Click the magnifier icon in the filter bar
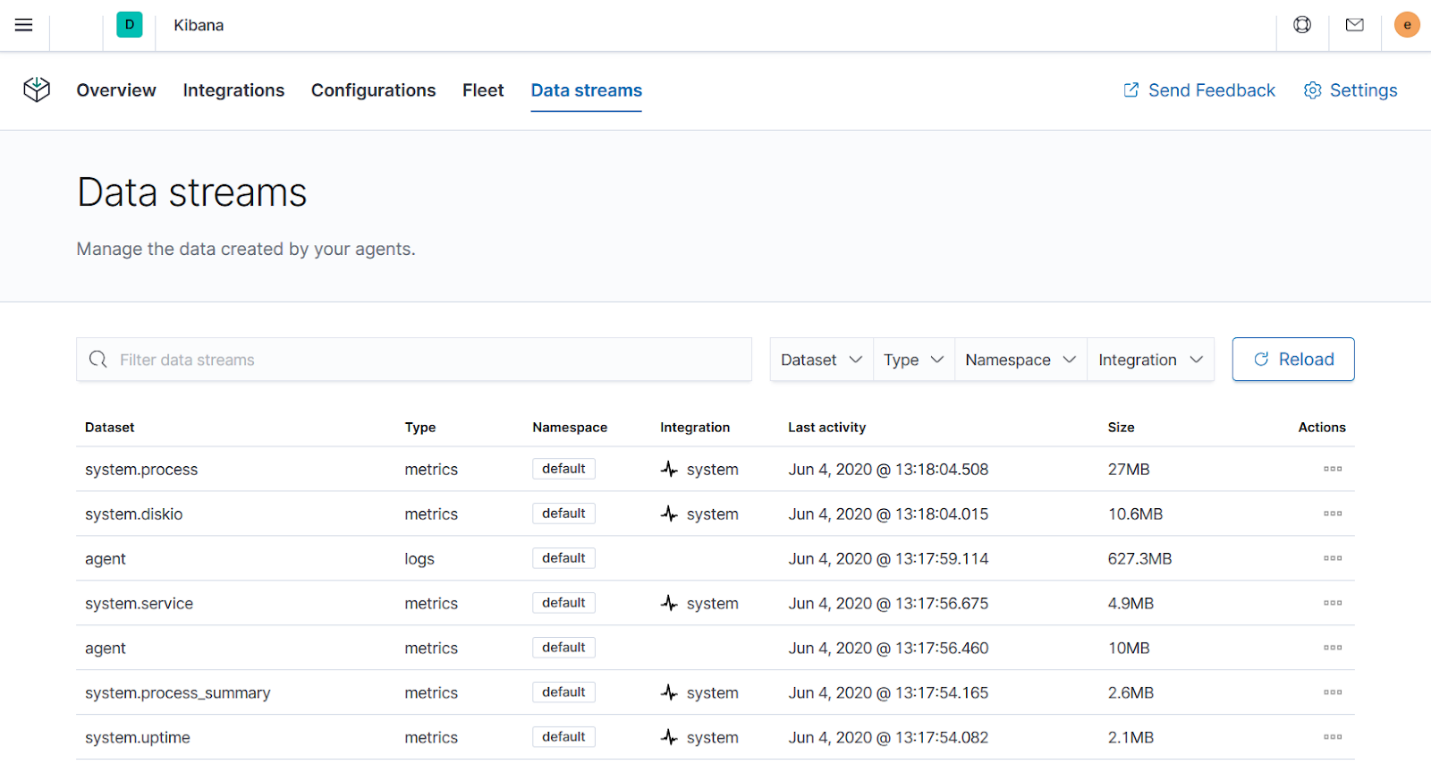The width and height of the screenshot is (1431, 764). coord(98,358)
